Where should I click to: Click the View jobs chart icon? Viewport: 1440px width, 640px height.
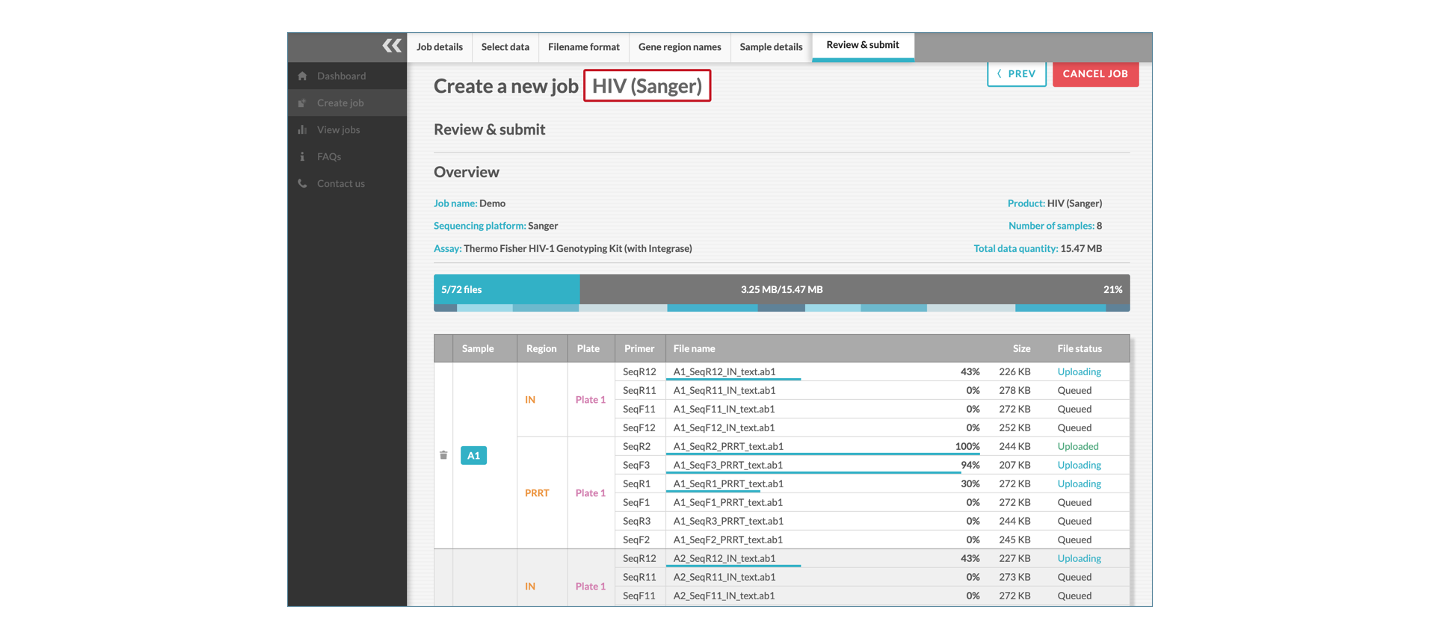click(x=302, y=130)
